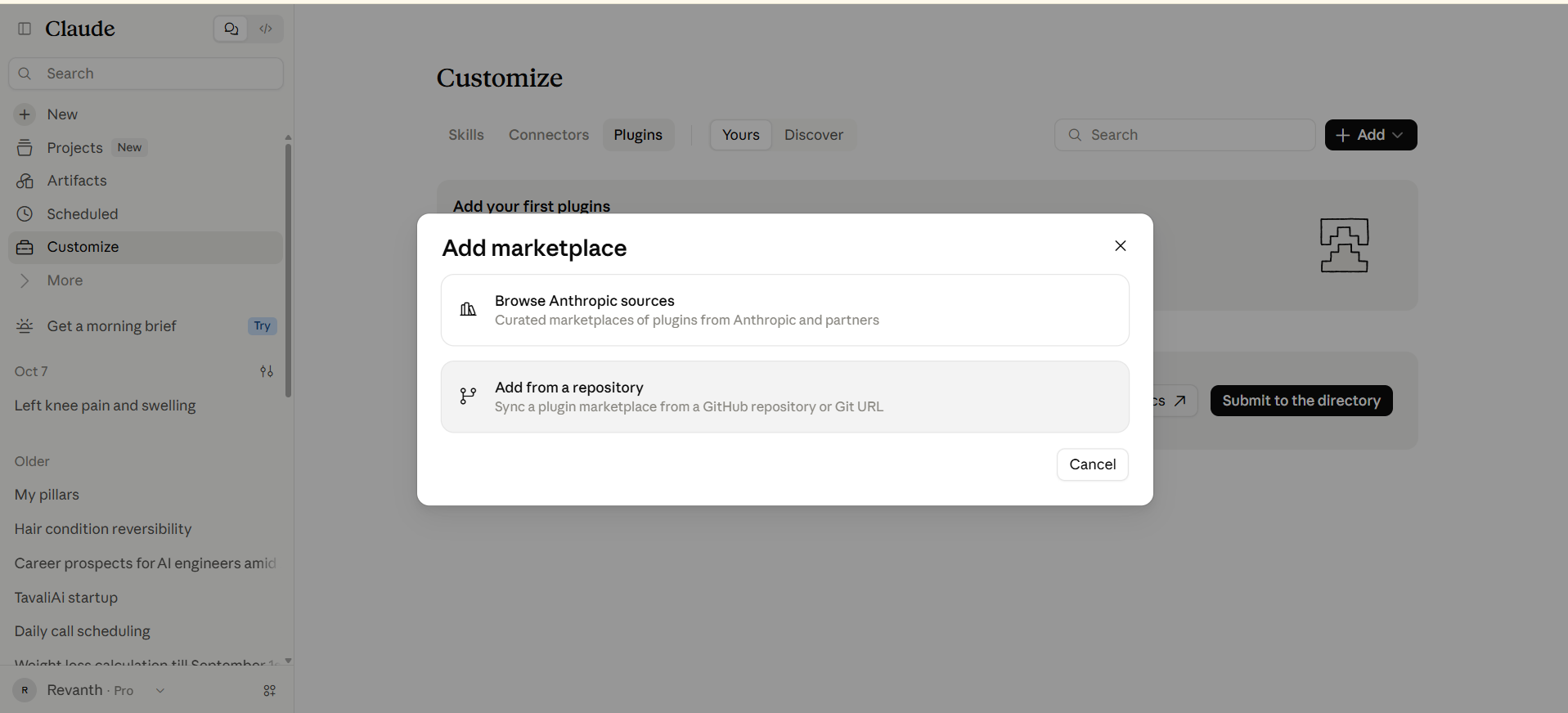Screen dimensions: 1568x713
Task: Open the Daily call scheduling chat
Action: tap(82, 631)
